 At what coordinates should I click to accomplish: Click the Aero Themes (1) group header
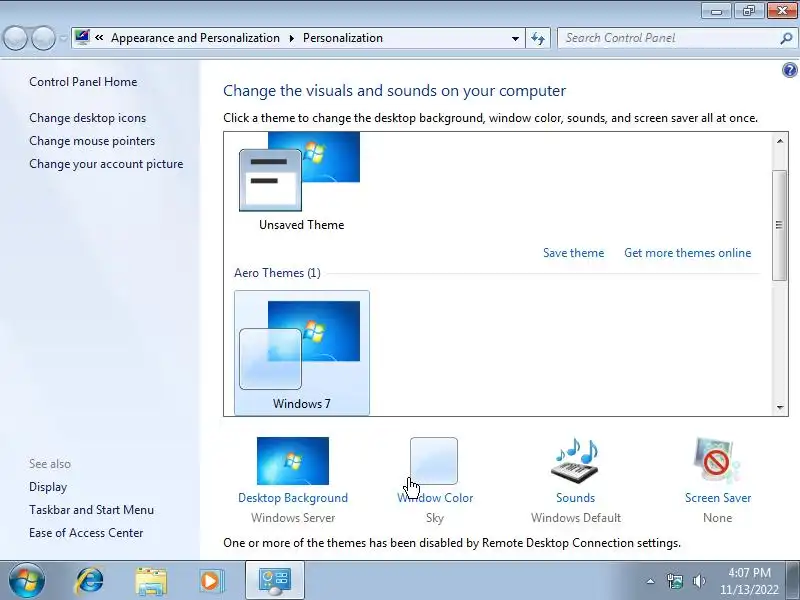[x=278, y=273]
